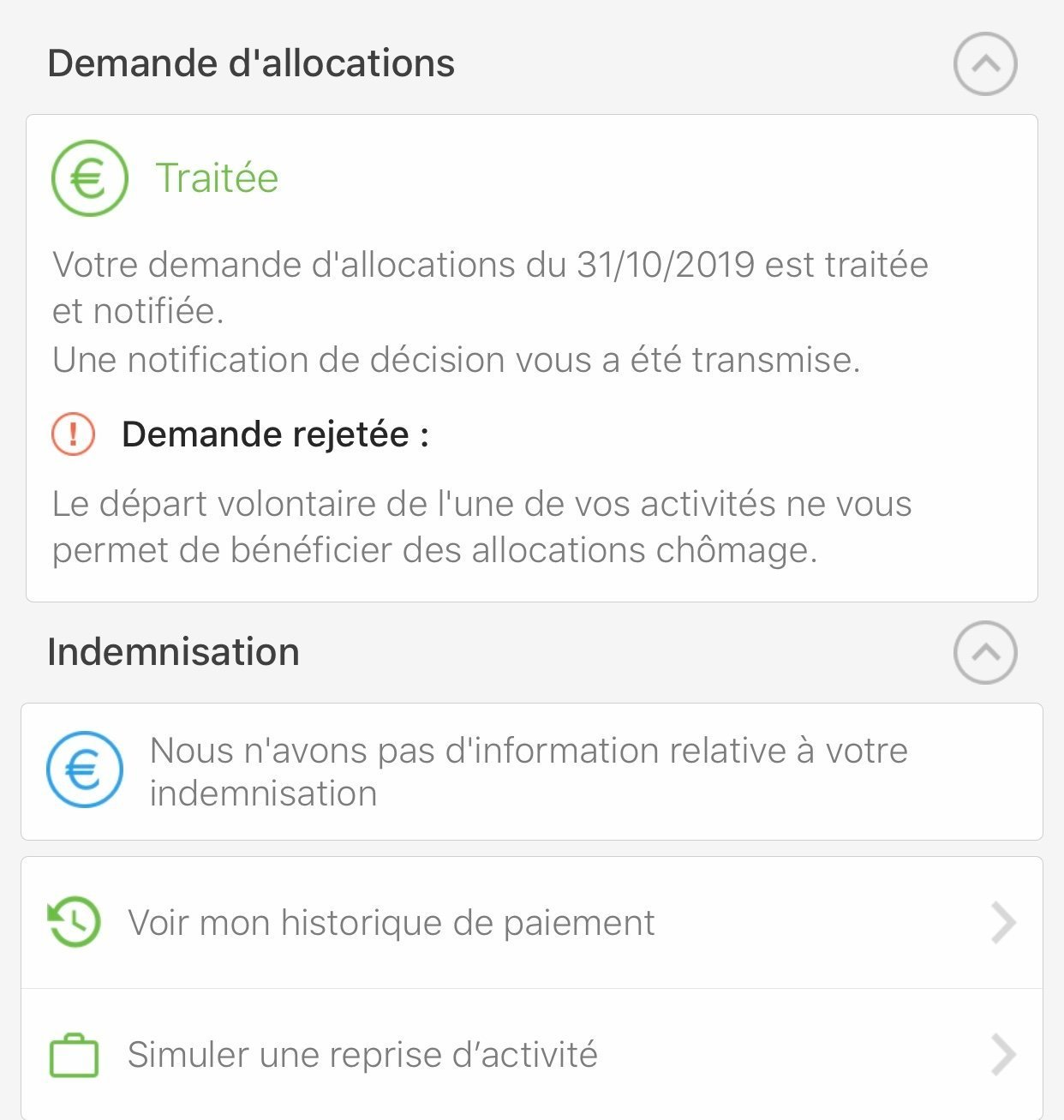Click the départ volontaire rejection reason

coord(481,527)
